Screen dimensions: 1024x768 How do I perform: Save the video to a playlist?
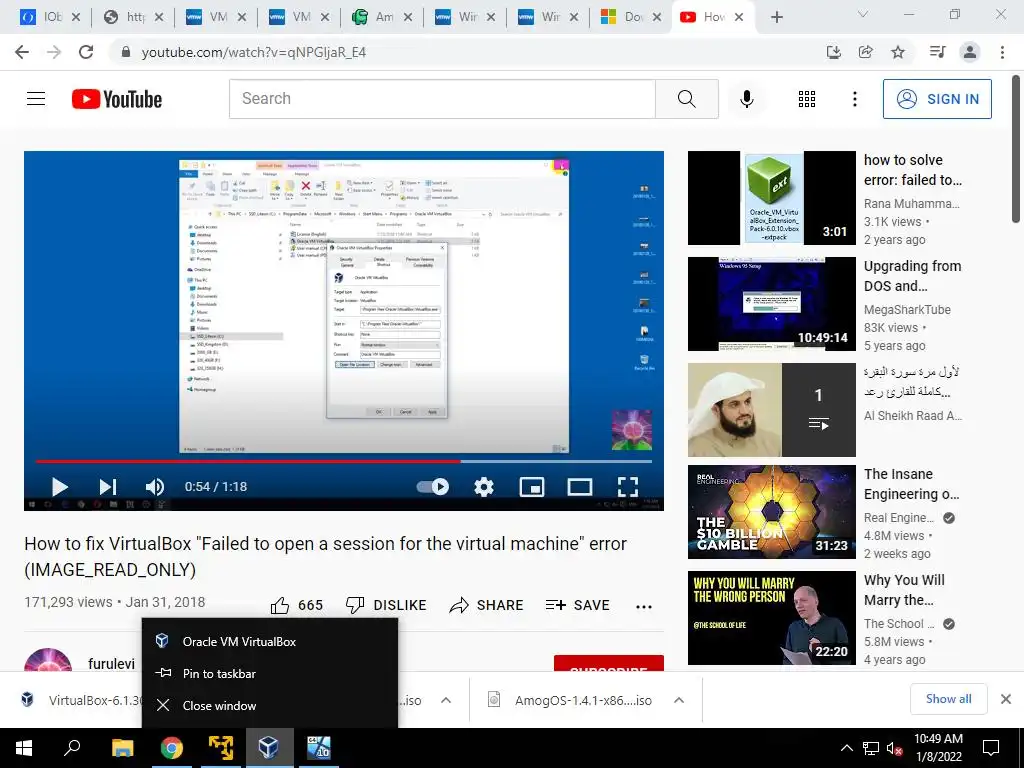[577, 605]
